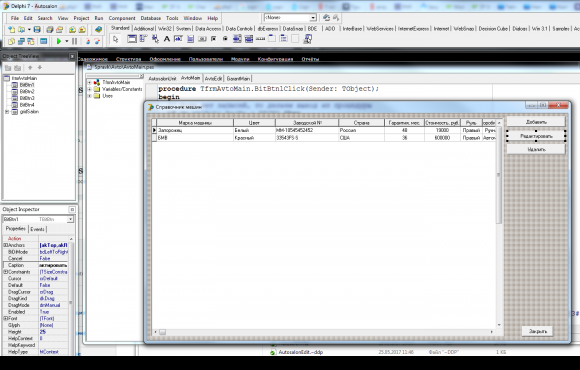The width and height of the screenshot is (580, 370).
Task: Click the Добавить button on the form
Action: (x=536, y=122)
